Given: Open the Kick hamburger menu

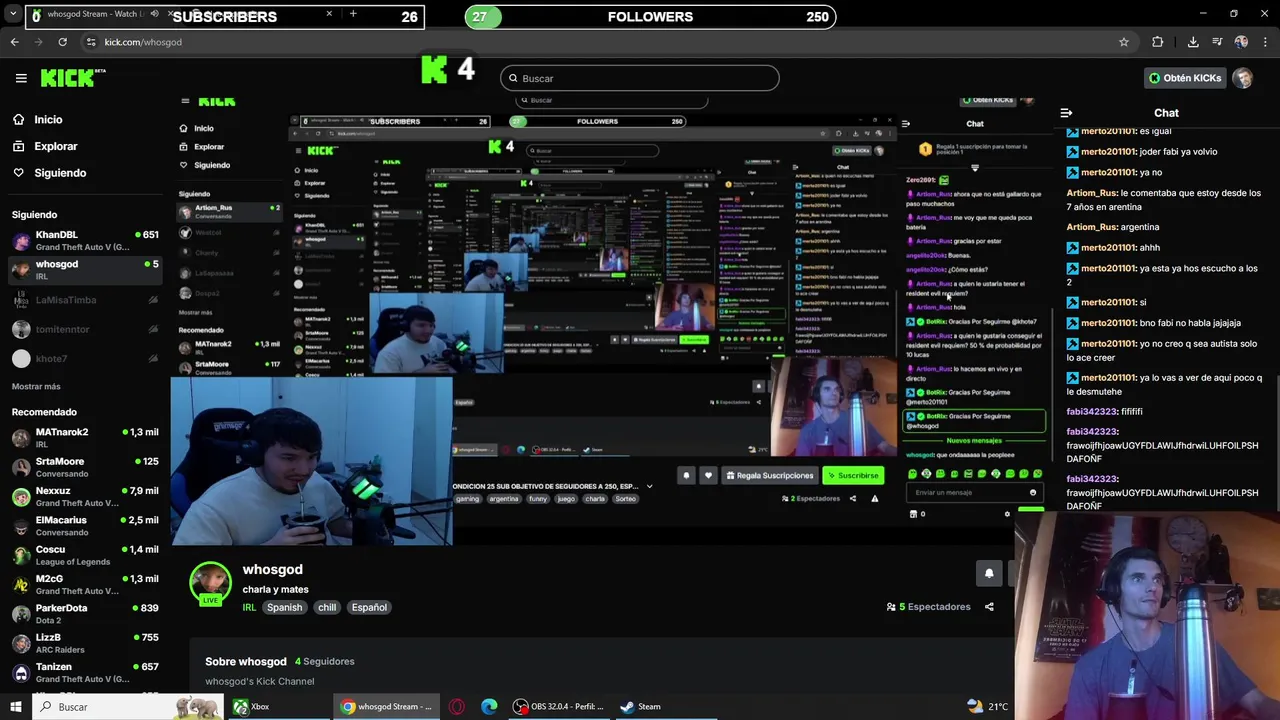Looking at the screenshot, I should [21, 78].
